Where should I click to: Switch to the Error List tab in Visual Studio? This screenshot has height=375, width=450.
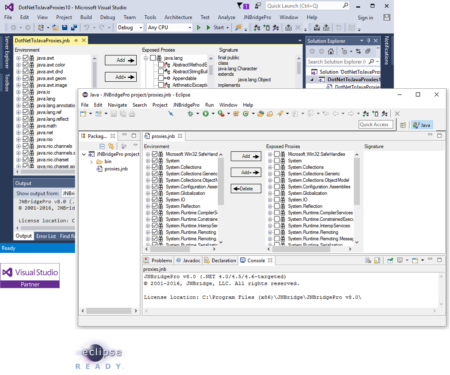pos(46,236)
